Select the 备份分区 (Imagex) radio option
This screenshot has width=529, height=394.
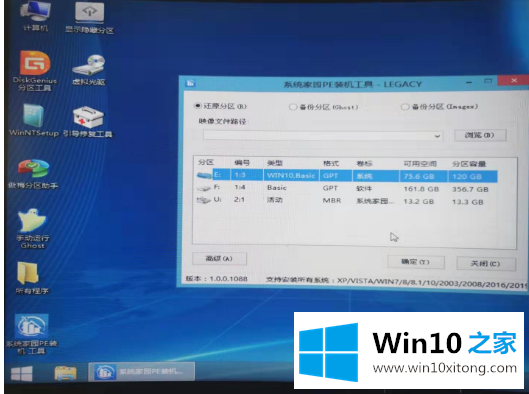tap(440, 107)
